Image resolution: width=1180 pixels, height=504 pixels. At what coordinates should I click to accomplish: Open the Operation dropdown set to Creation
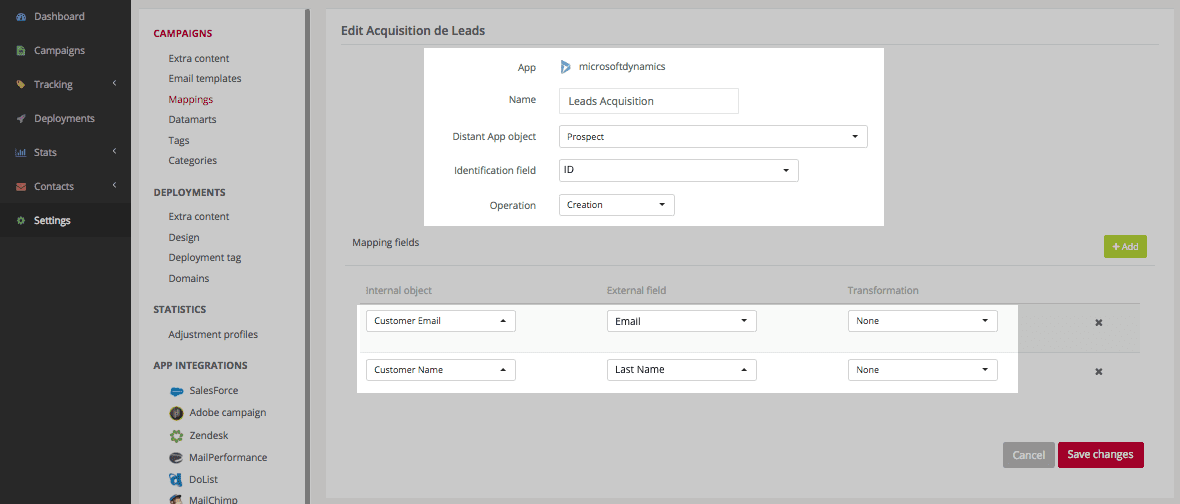coord(617,205)
